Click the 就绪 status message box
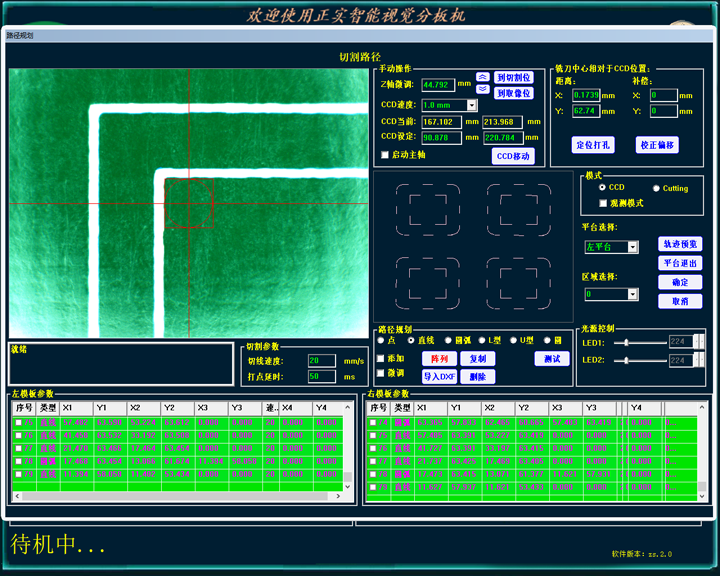Screen dimensions: 720x576 coord(121,364)
